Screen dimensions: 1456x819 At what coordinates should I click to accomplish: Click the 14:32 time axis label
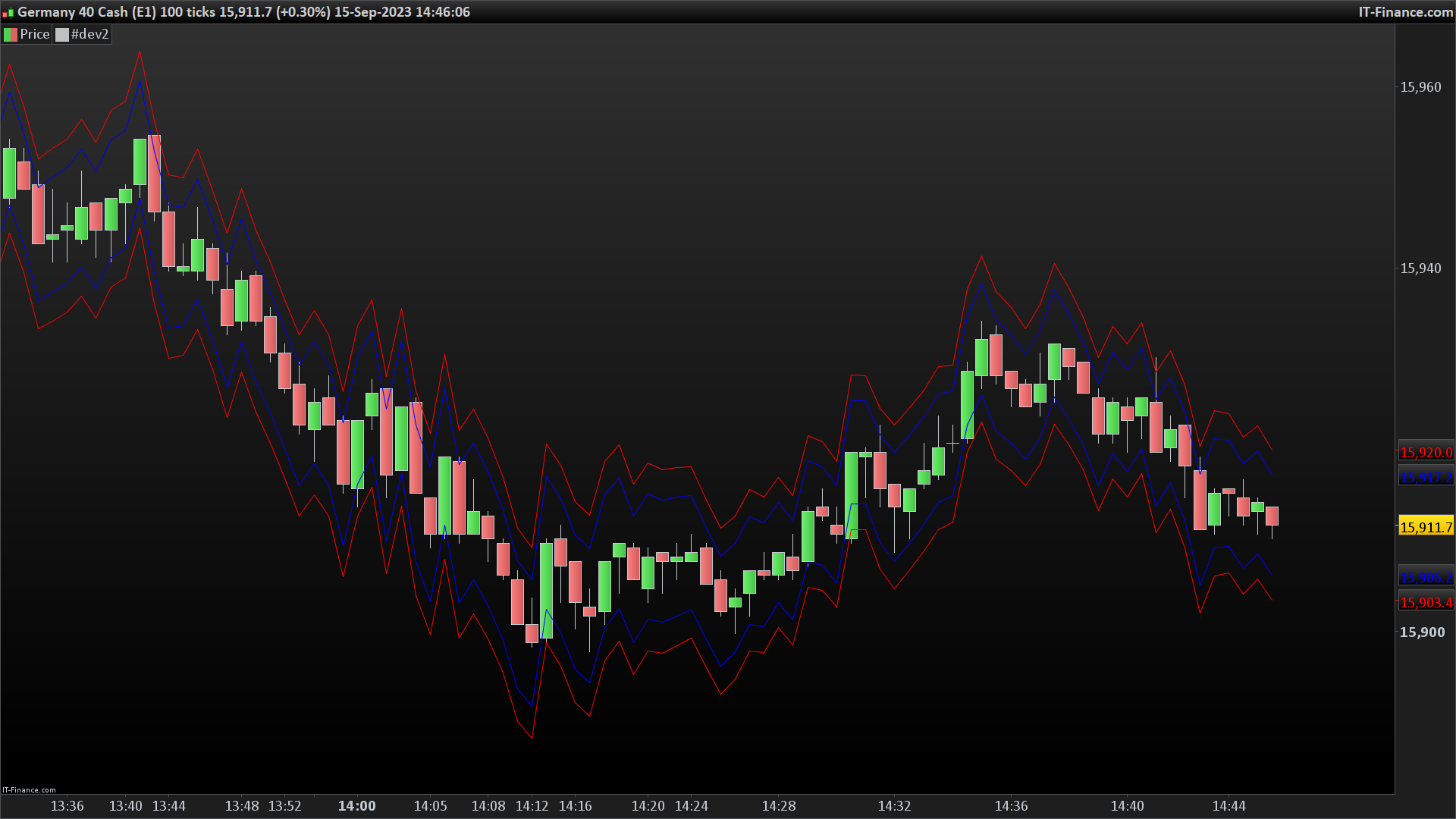(894, 806)
